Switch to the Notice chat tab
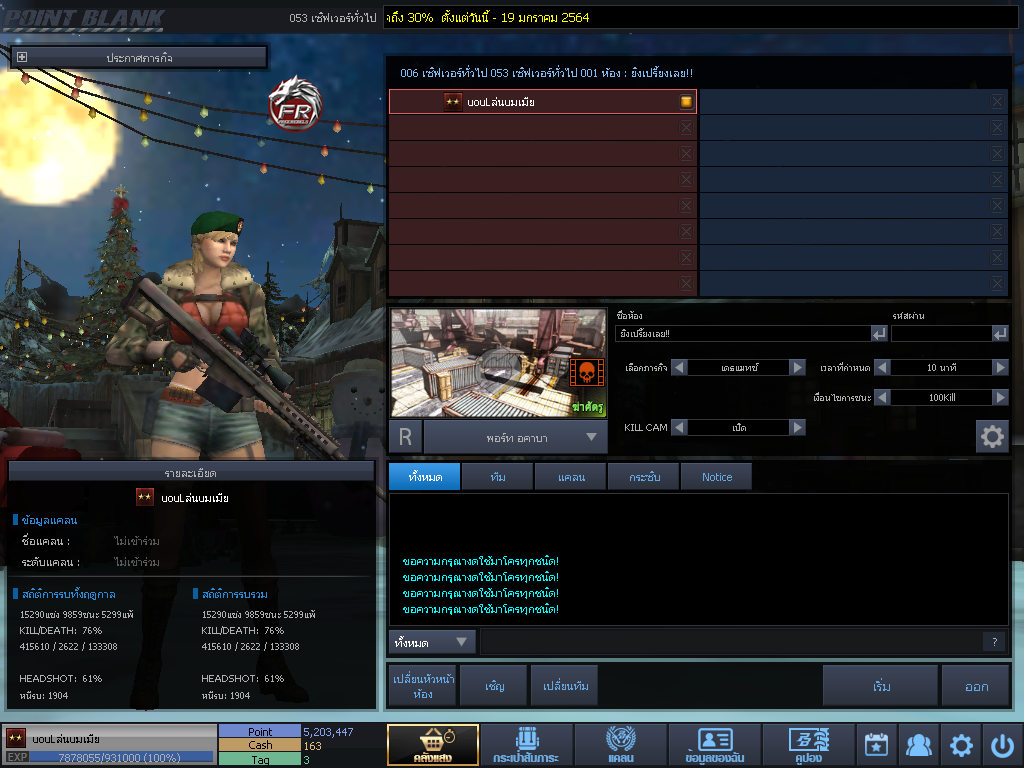This screenshot has height=768, width=1024. (716, 477)
